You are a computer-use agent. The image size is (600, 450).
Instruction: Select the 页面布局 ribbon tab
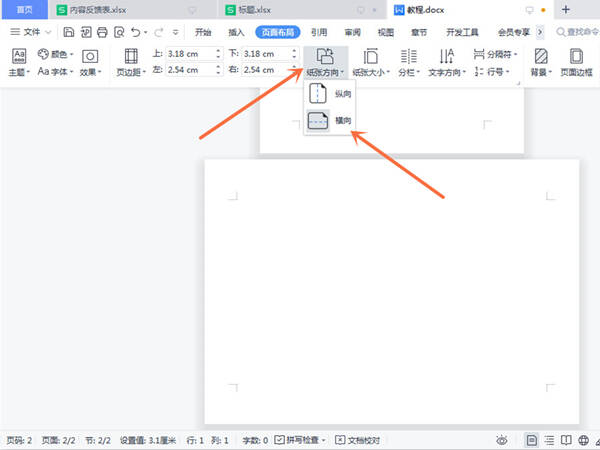(278, 33)
